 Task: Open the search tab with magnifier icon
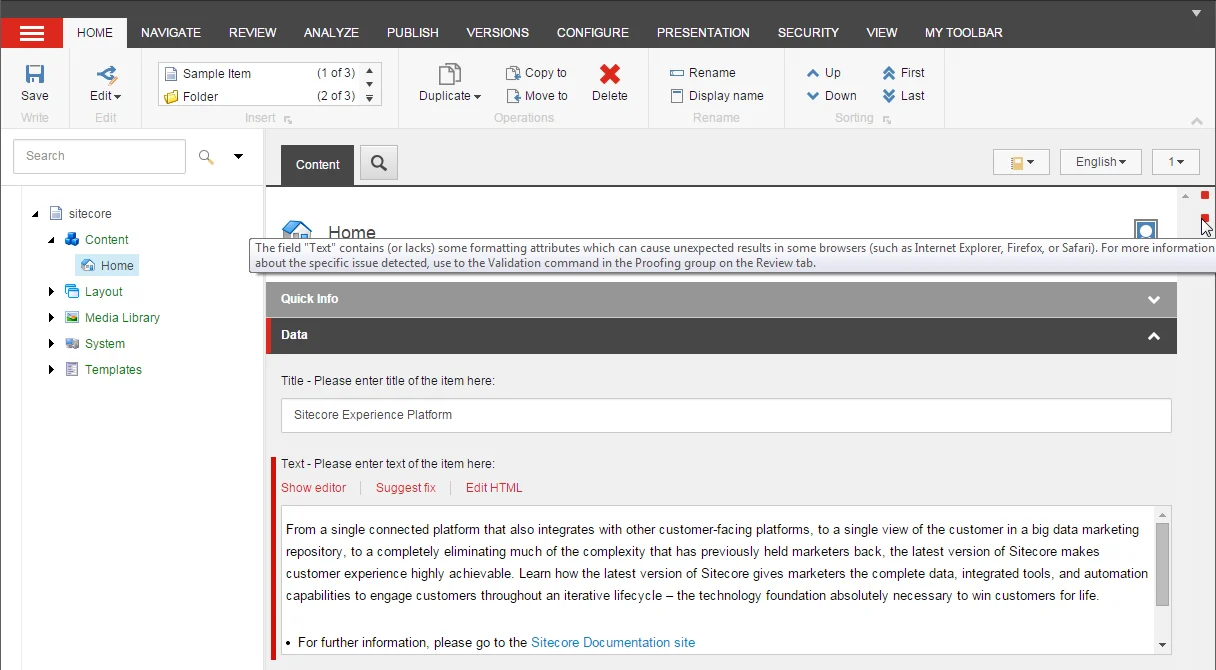coord(379,163)
